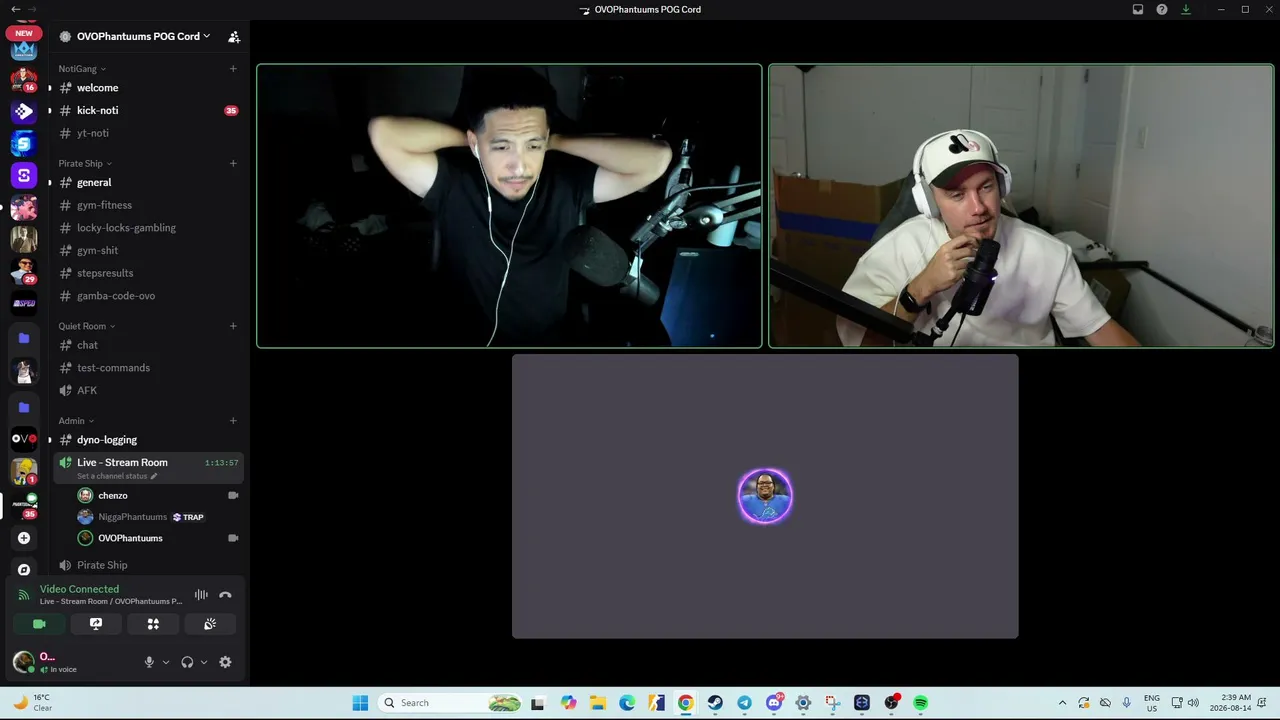Screen dimensions: 1280x720
Task: Collapse the Quiet Room category
Action: [x=87, y=326]
